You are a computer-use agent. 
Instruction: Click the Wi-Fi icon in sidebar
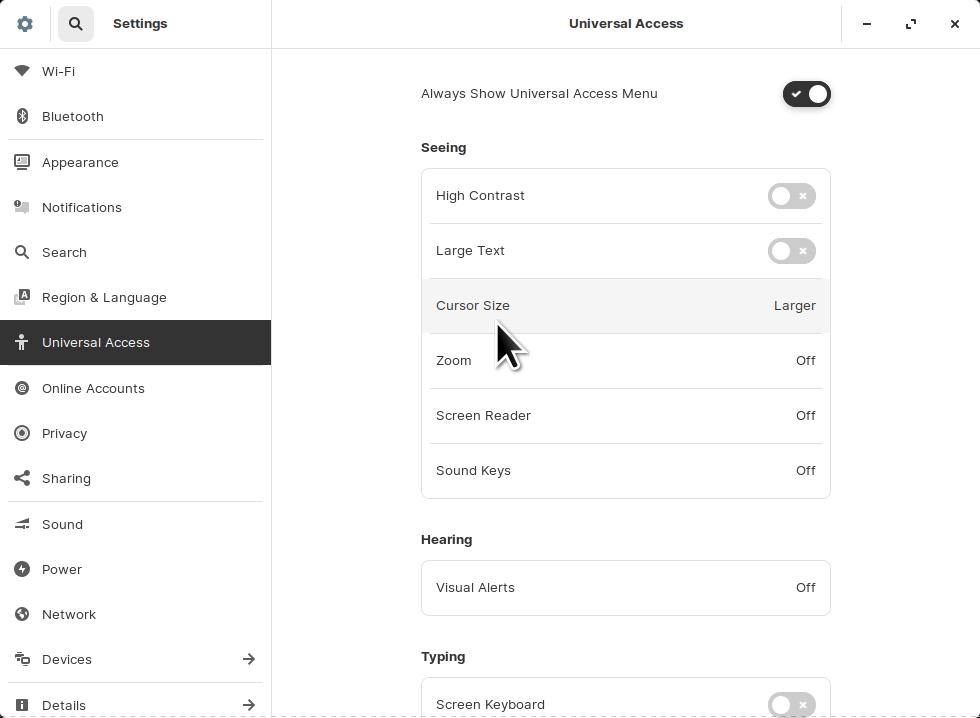coord(22,71)
